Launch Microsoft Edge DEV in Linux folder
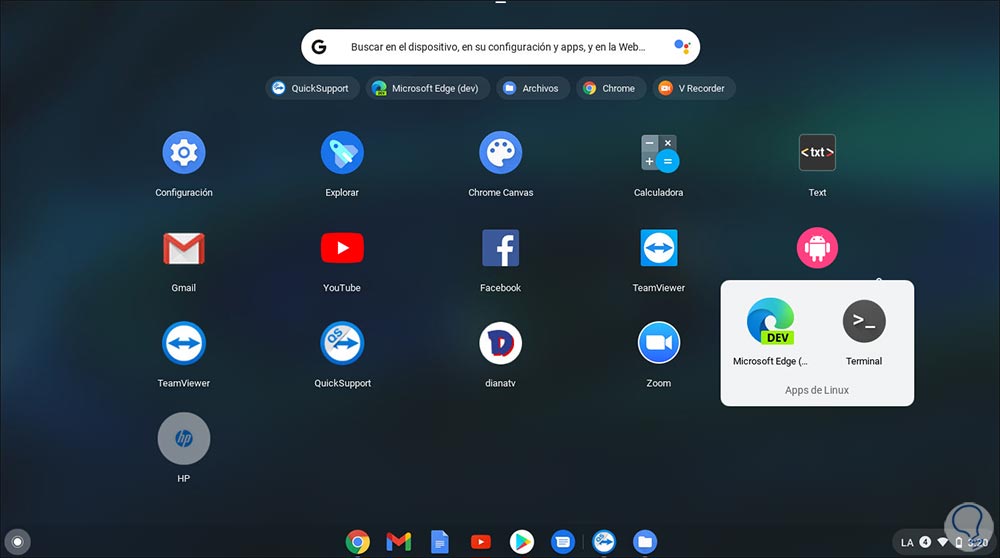 pos(770,321)
